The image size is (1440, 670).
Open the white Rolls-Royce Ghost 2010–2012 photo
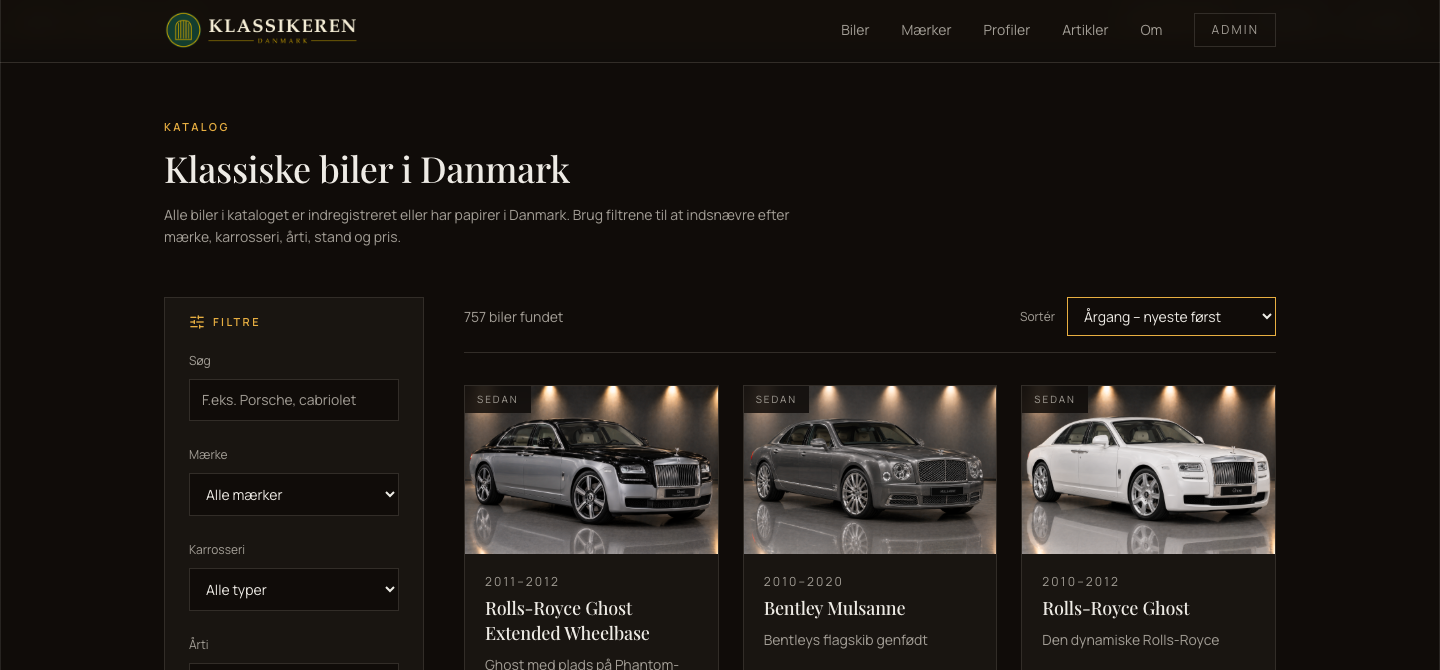pos(1148,470)
